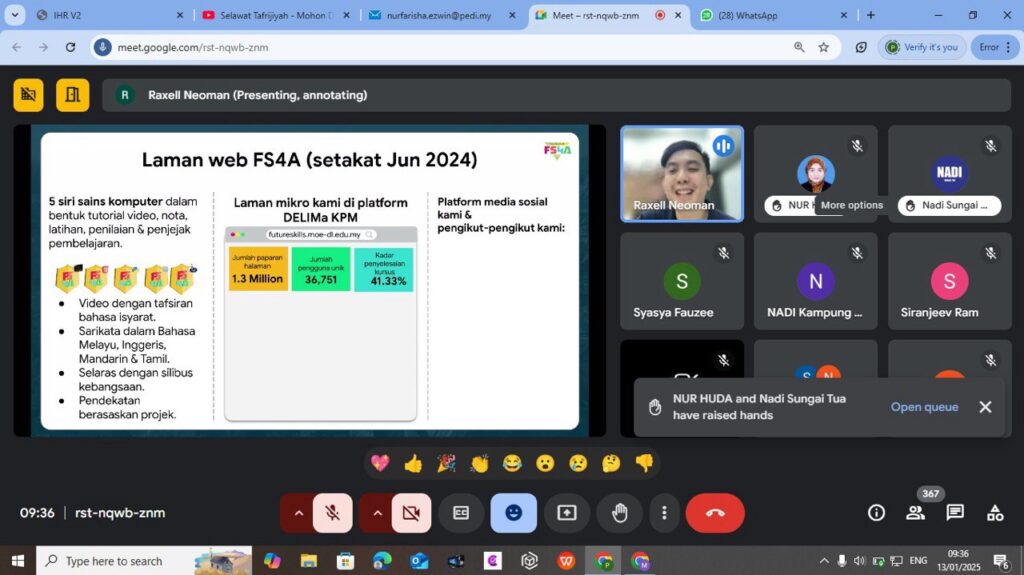Click the present screen button

(x=567, y=513)
